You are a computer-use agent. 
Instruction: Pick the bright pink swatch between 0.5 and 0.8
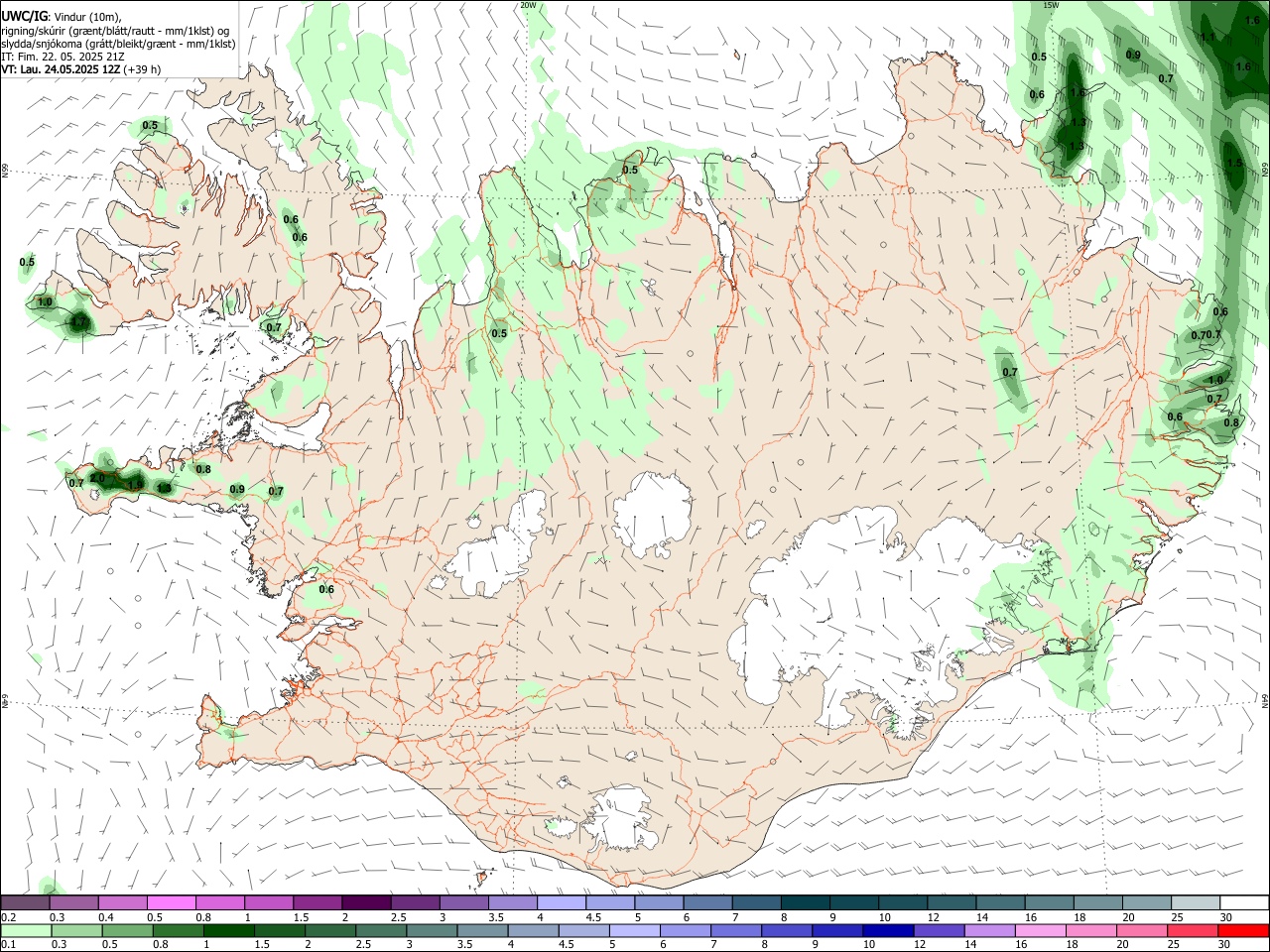pyautogui.click(x=171, y=903)
